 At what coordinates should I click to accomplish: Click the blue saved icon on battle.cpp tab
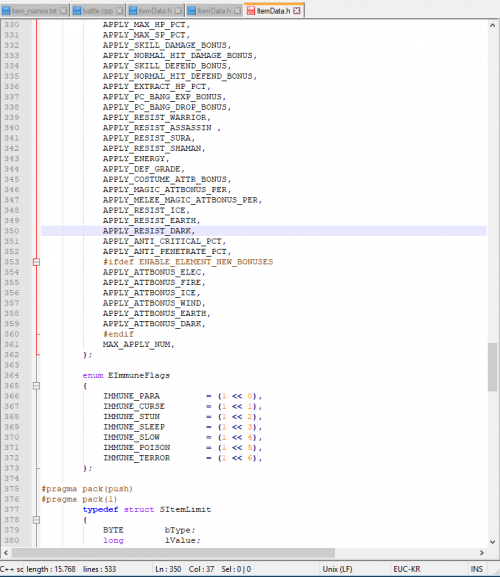coord(77,11)
